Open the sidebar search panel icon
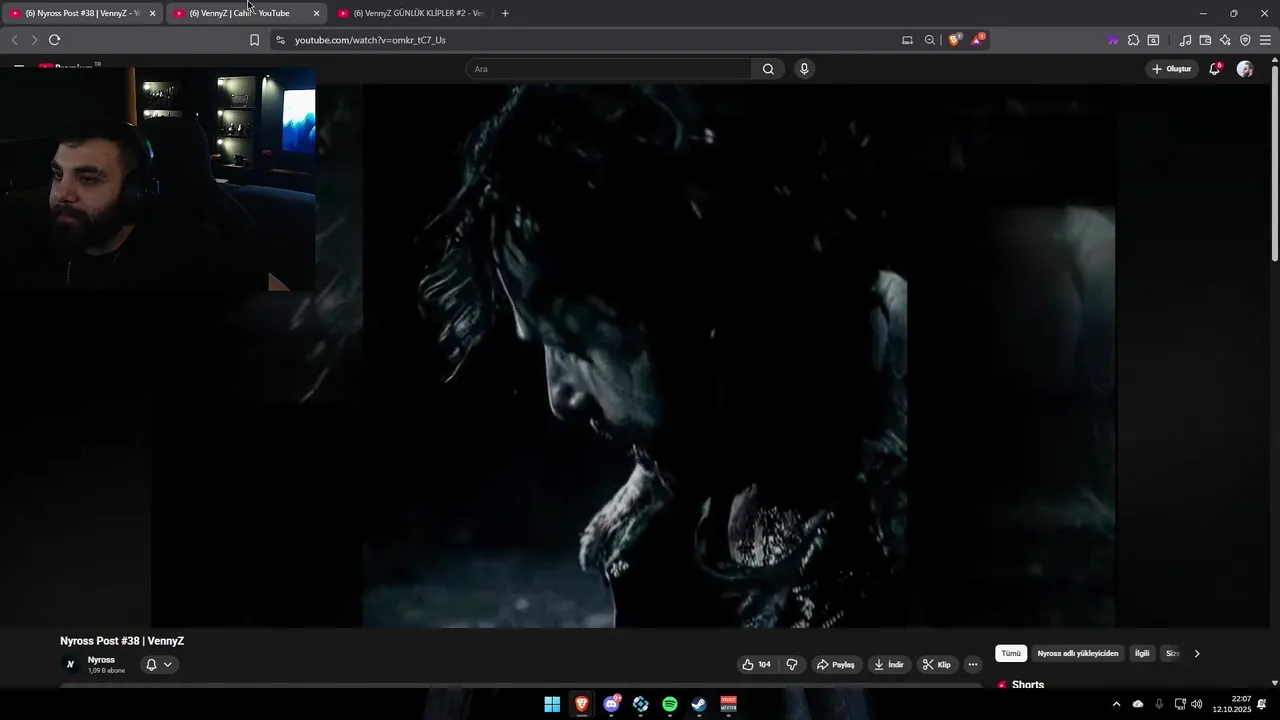This screenshot has height=720, width=1280. [x=1153, y=40]
